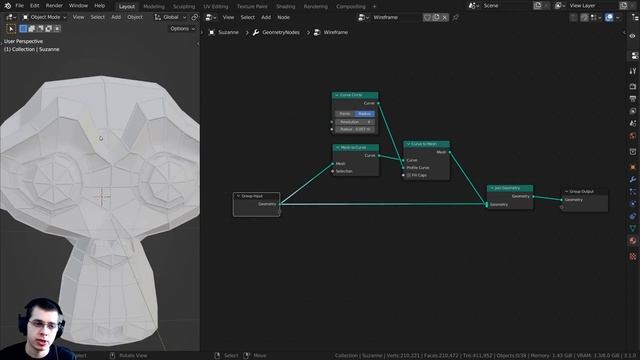Switch to the Texture Paint workspace tab

pyautogui.click(x=252, y=7)
